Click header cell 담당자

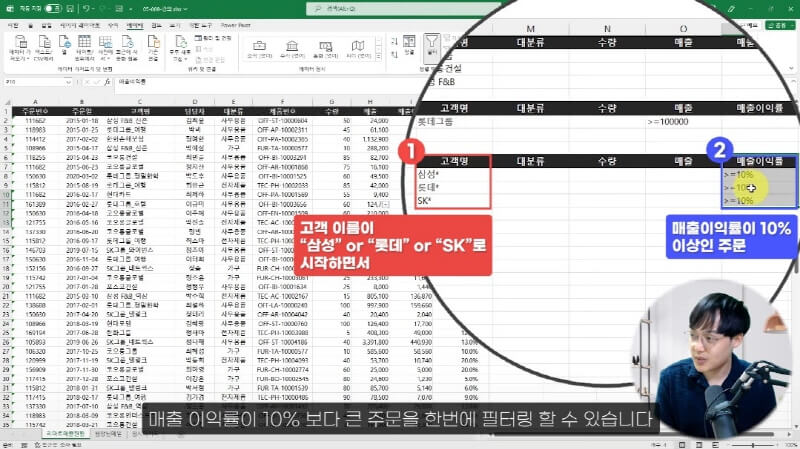click(x=194, y=111)
